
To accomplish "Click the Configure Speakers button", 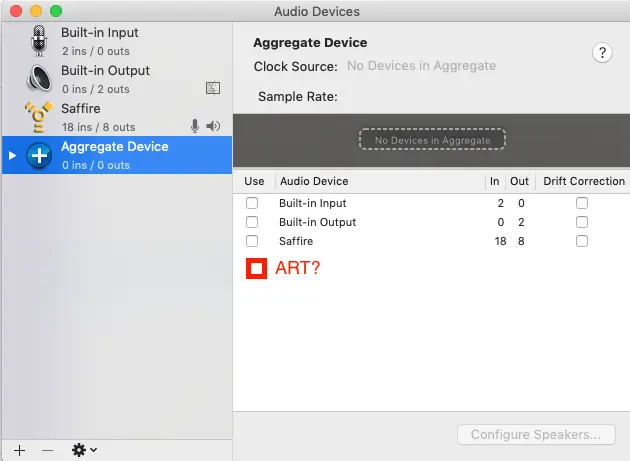I will click(535, 435).
